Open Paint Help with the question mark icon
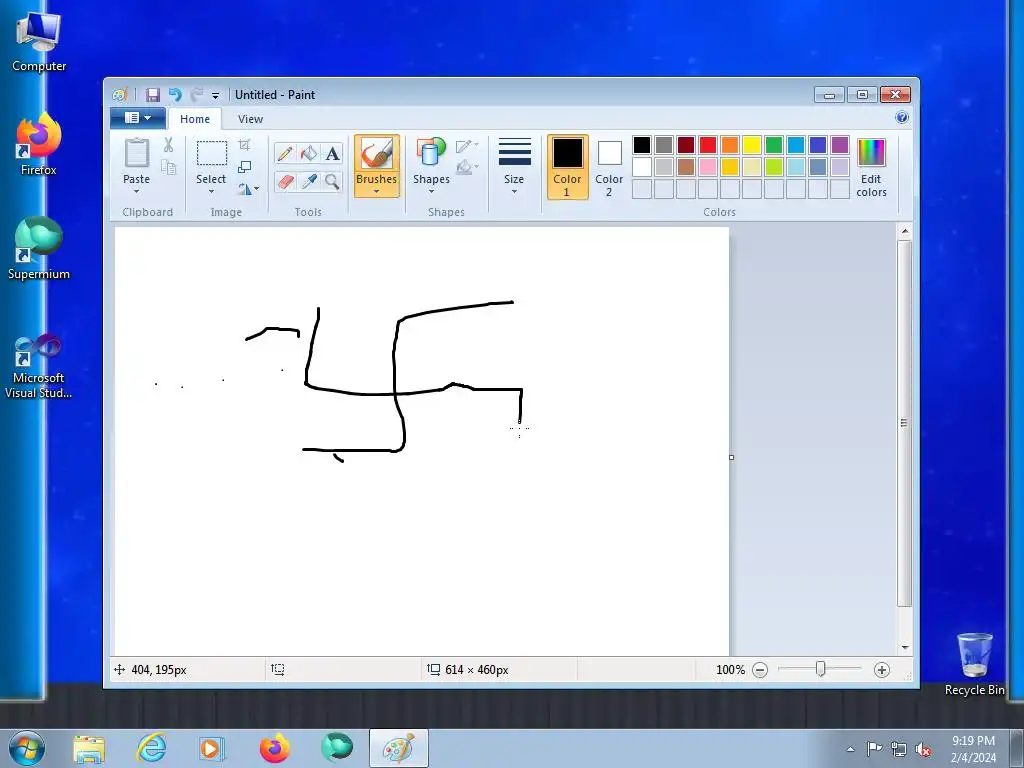The width and height of the screenshot is (1024, 768). click(902, 118)
